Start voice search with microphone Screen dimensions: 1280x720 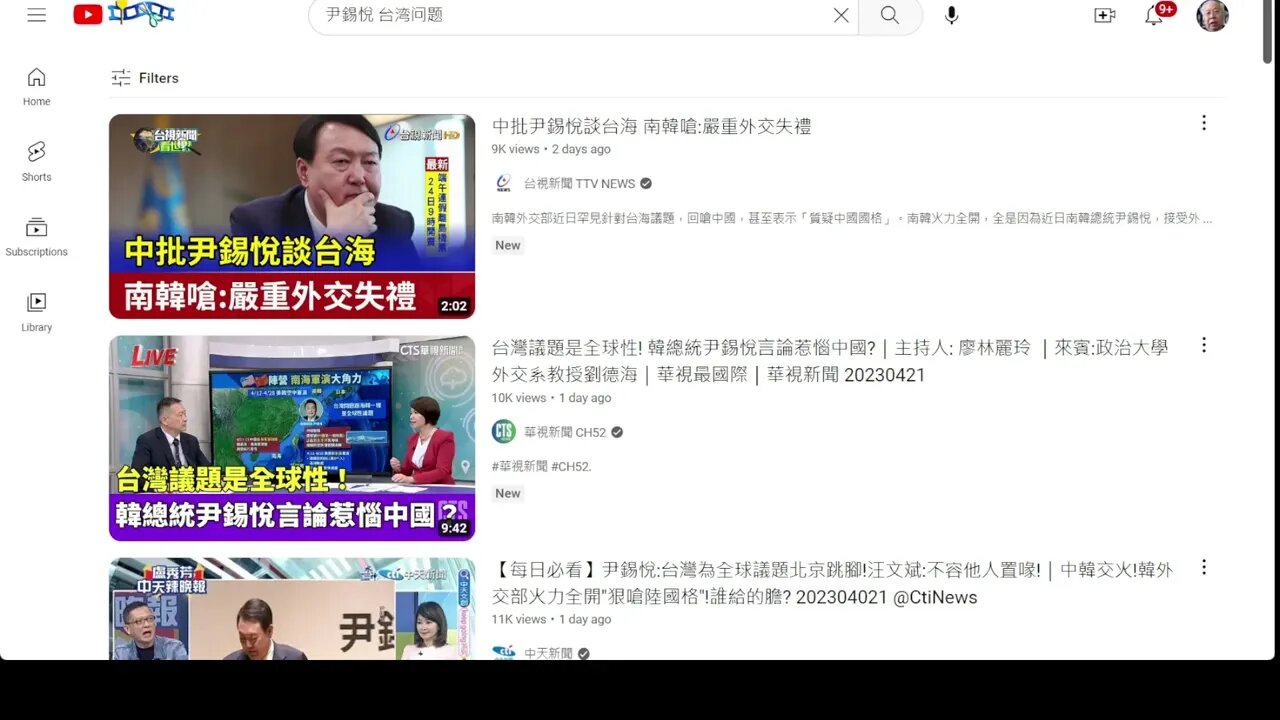[951, 15]
